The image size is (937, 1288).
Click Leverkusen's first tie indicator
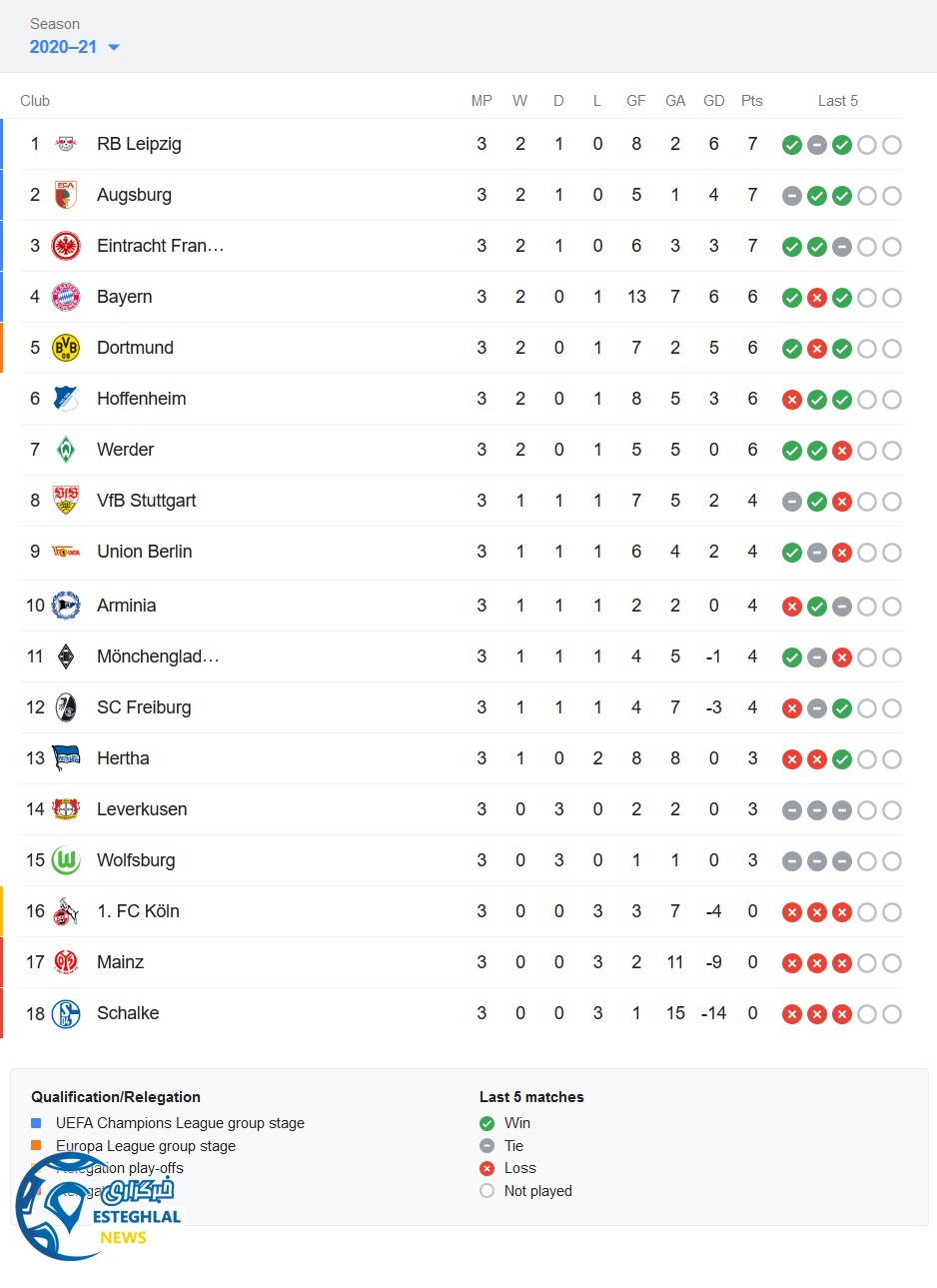(792, 810)
